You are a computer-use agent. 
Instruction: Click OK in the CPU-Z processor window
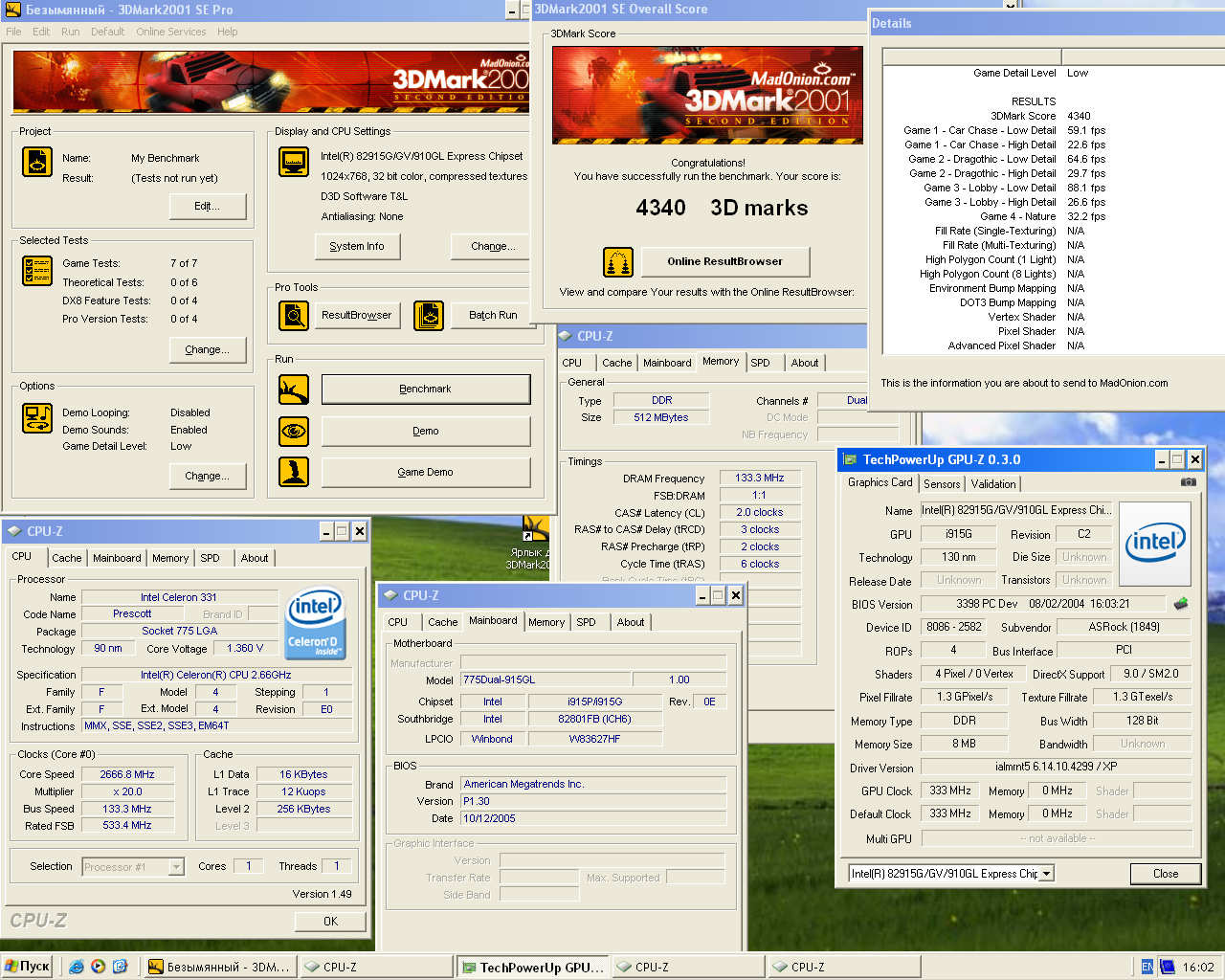coord(330,922)
